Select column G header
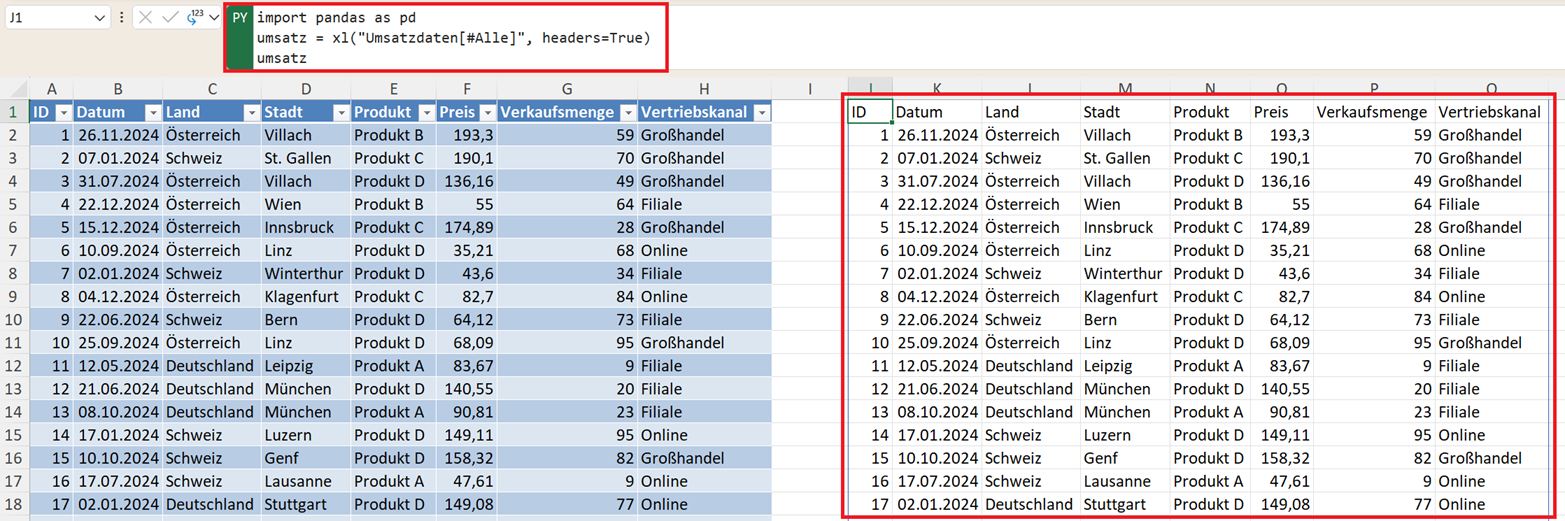This screenshot has width=1565, height=521. [x=567, y=90]
